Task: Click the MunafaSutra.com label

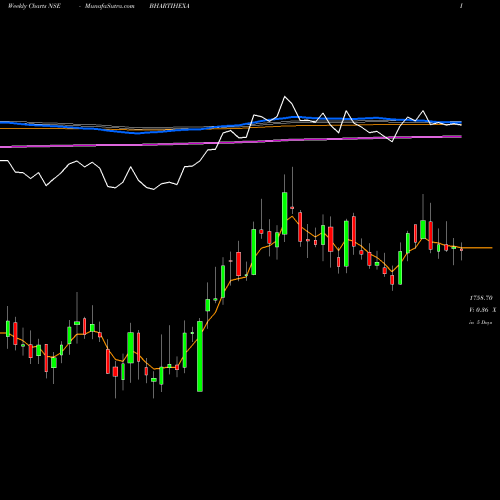Action: click(110, 6)
